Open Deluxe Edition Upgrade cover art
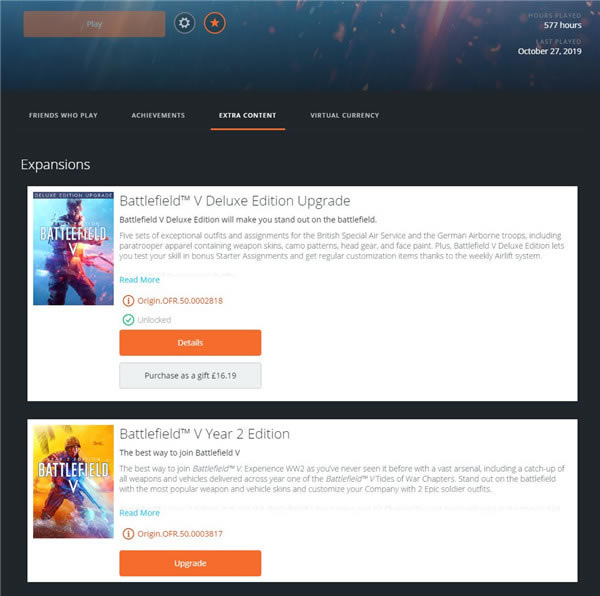600x596 pixels. point(73,249)
